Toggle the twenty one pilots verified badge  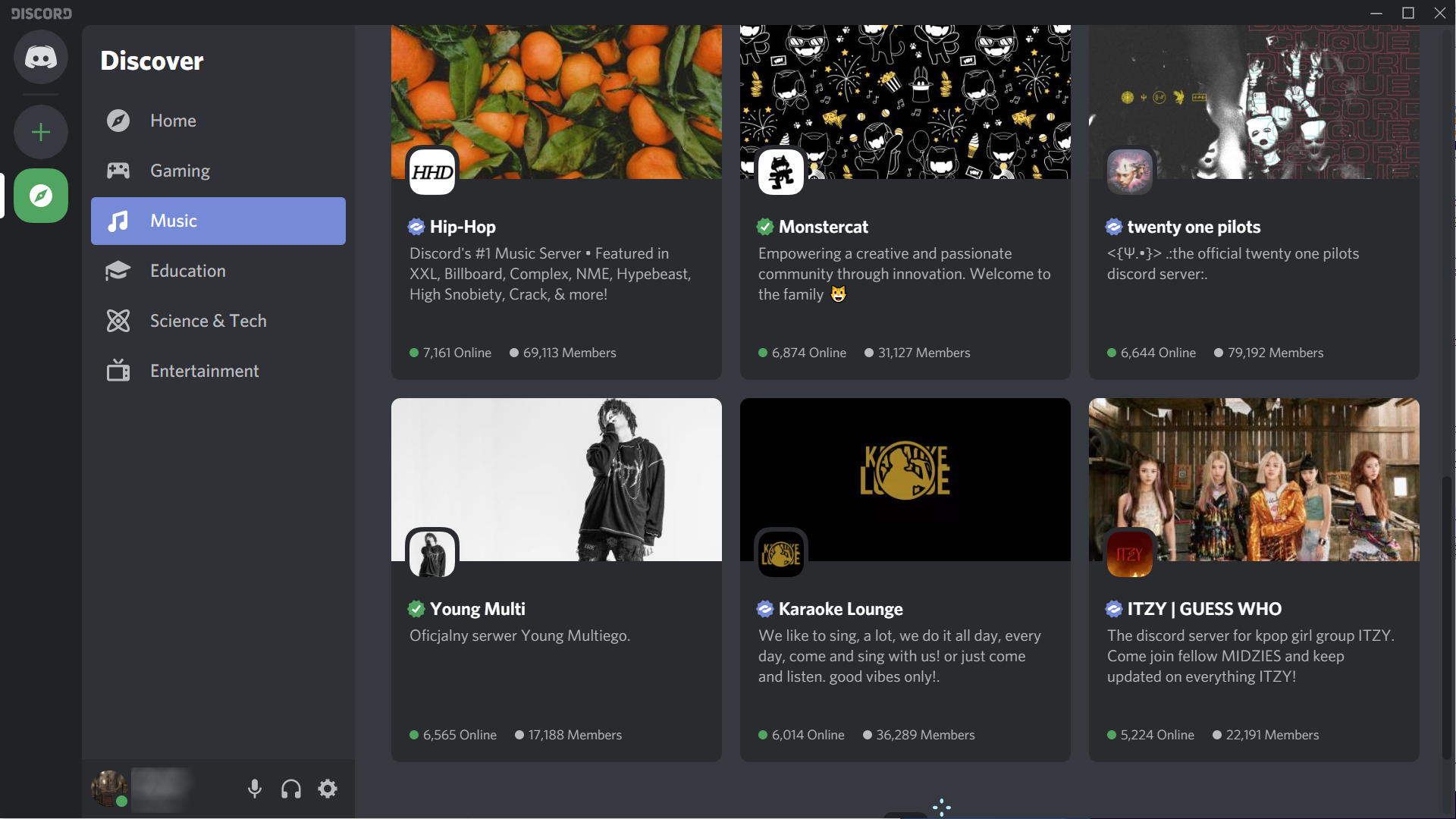pyautogui.click(x=1114, y=227)
